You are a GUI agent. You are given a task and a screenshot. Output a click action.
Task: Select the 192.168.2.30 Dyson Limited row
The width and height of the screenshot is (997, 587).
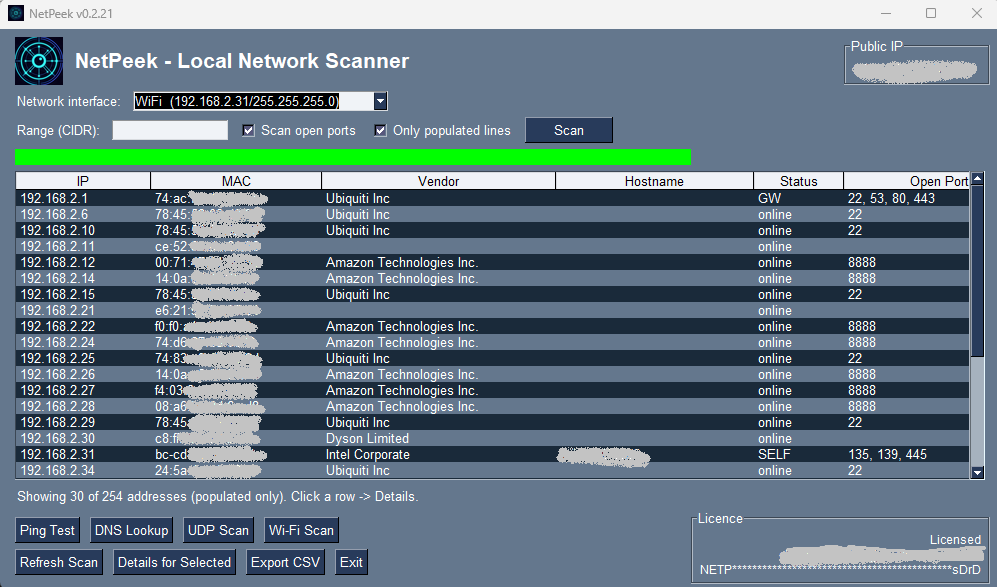click(493, 439)
